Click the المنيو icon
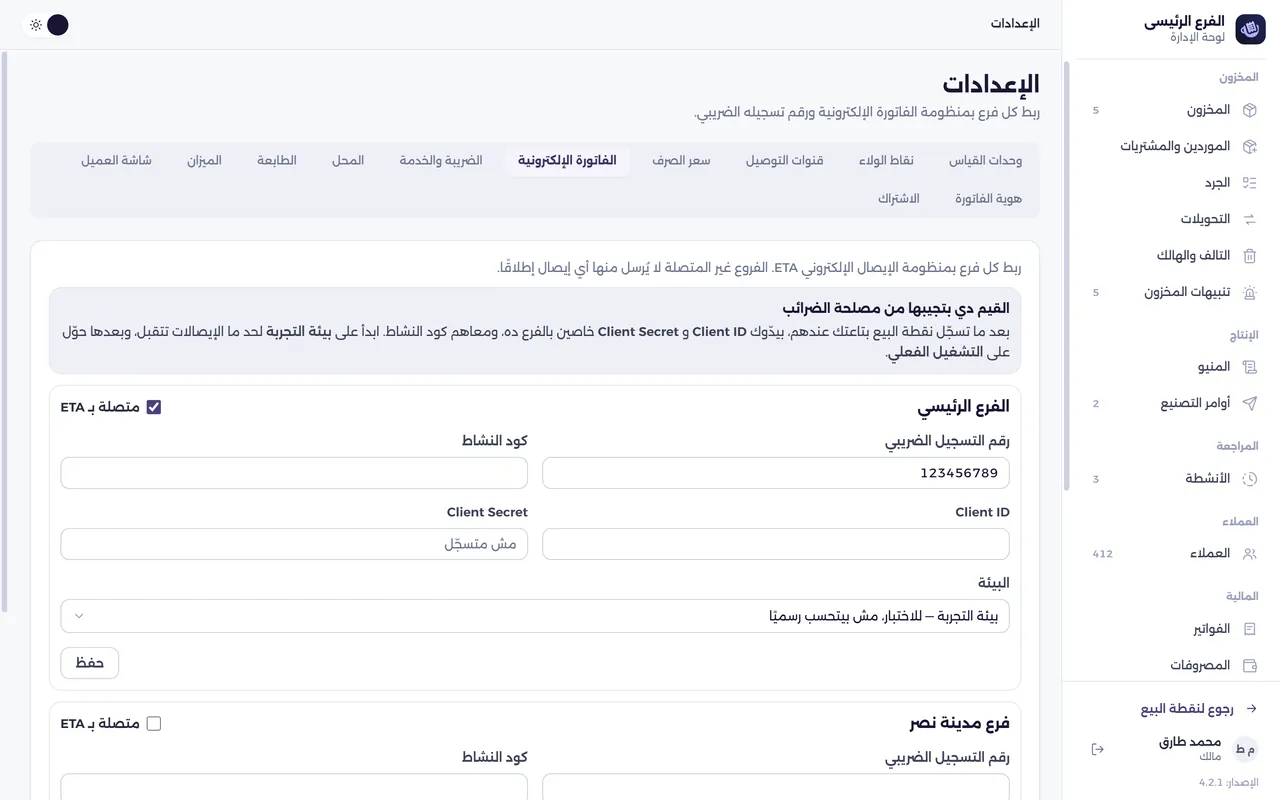Viewport: 1280px width, 800px height. 1249,367
